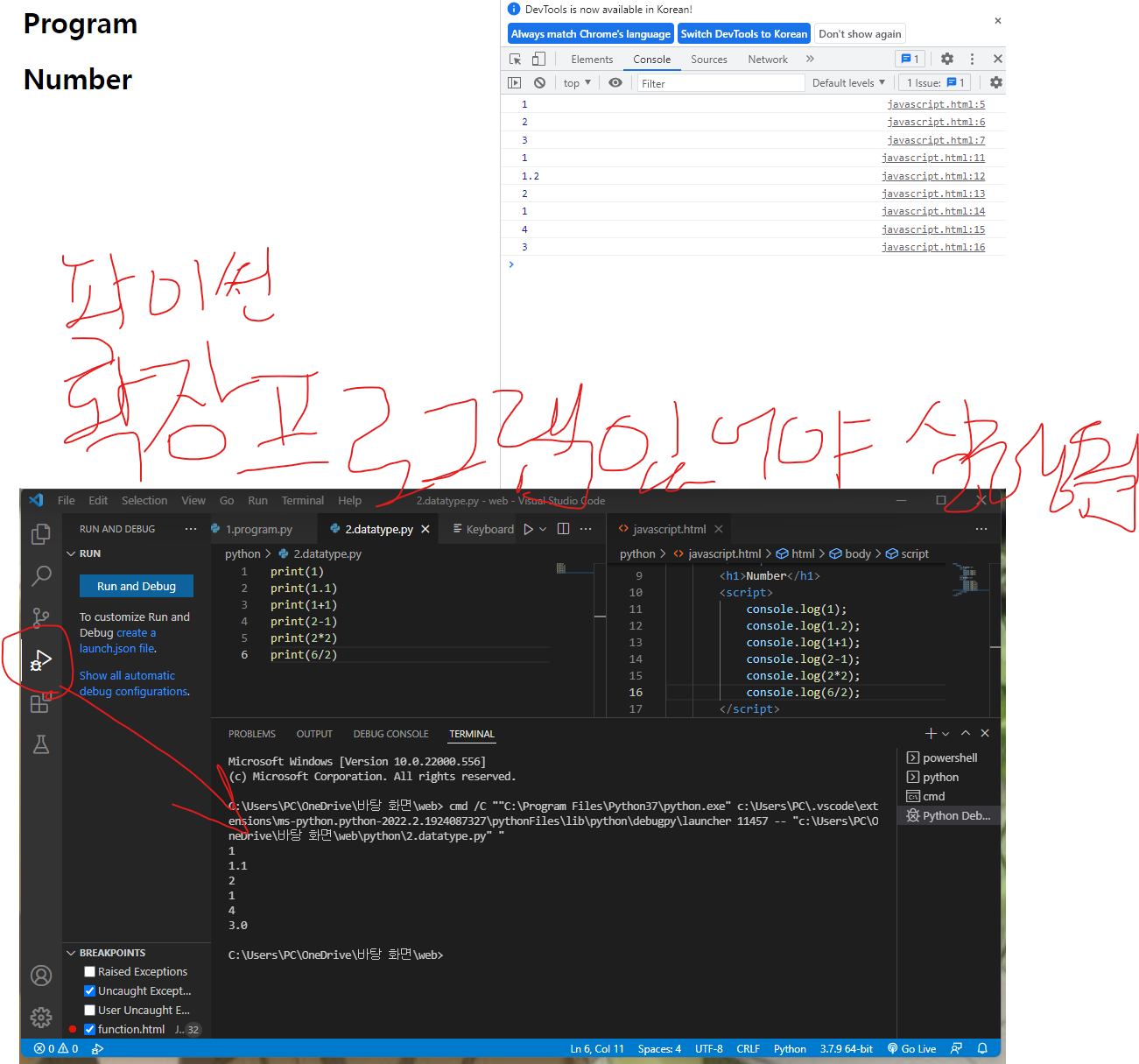Open the Selection menu in VS Code
The height and width of the screenshot is (1064, 1139).
point(144,500)
